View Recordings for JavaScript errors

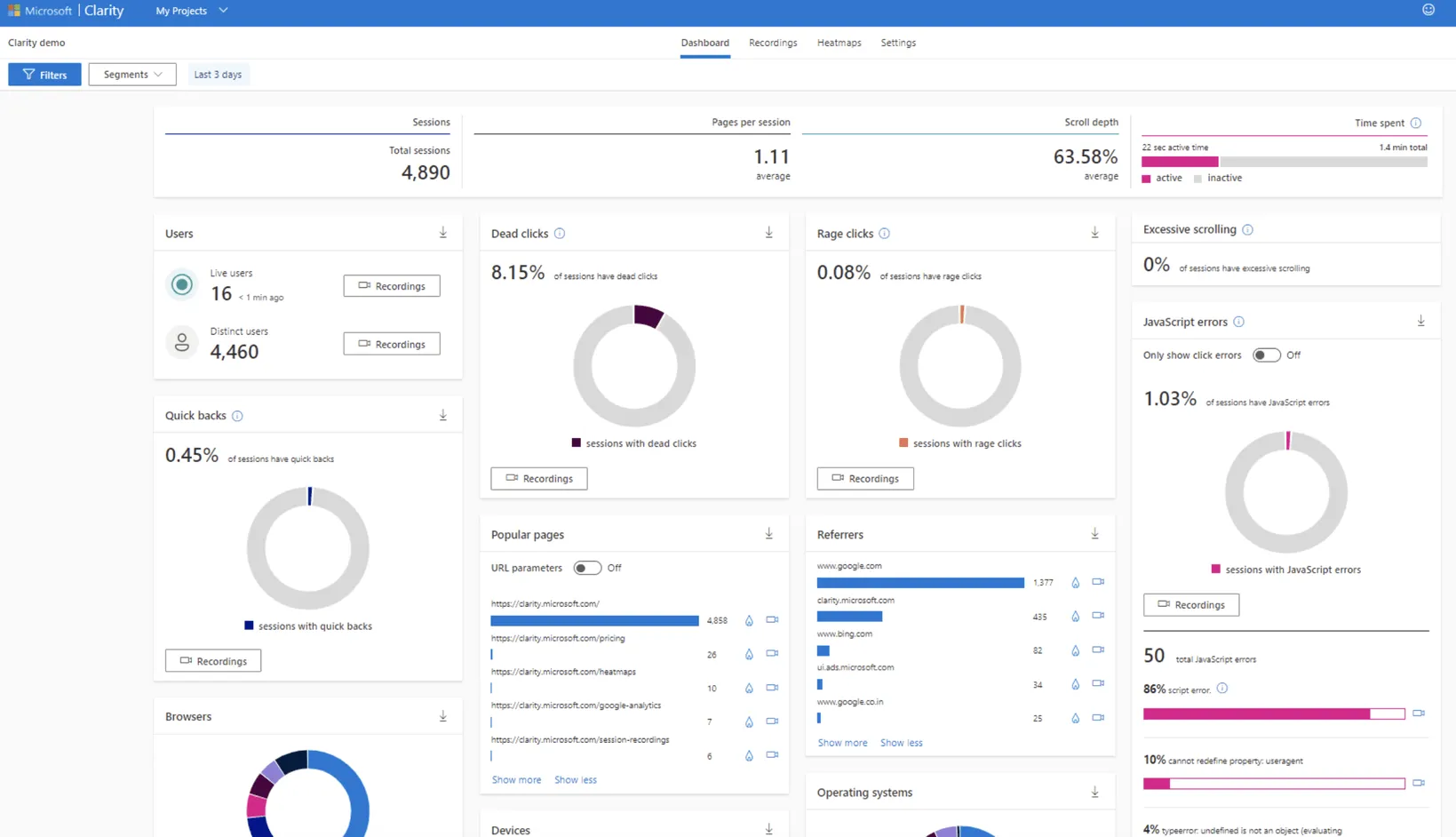click(1191, 605)
